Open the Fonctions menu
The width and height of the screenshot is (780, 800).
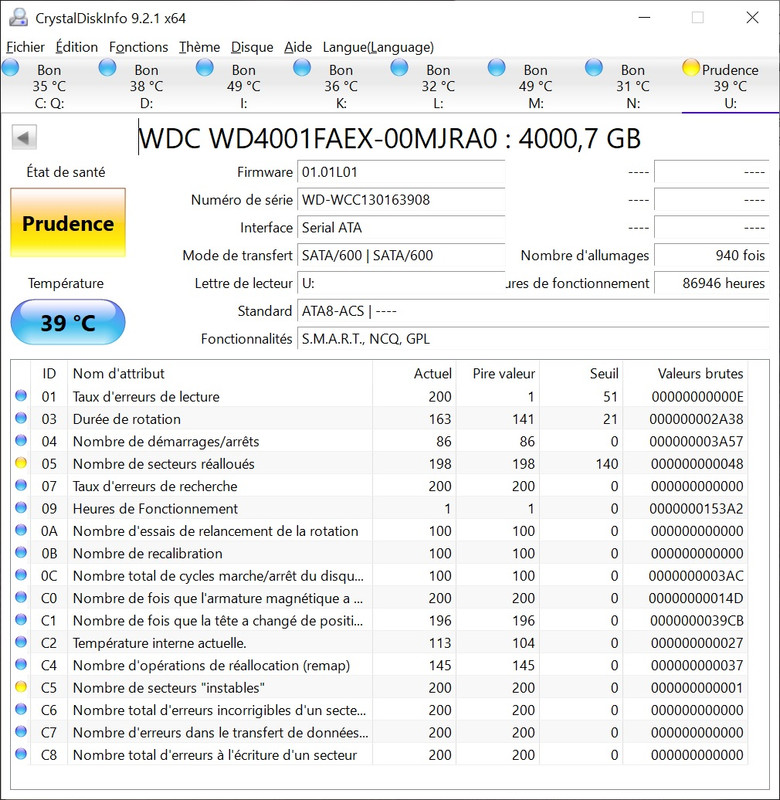click(x=138, y=47)
